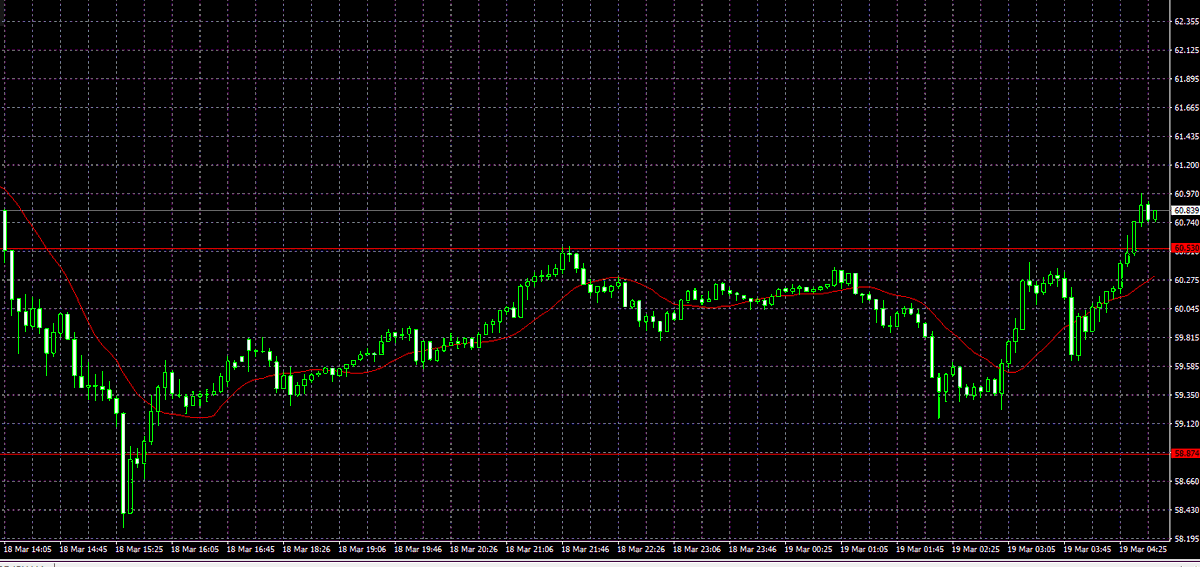
Task: Click the 18 Mar 18:26 time label
Action: (x=307, y=549)
